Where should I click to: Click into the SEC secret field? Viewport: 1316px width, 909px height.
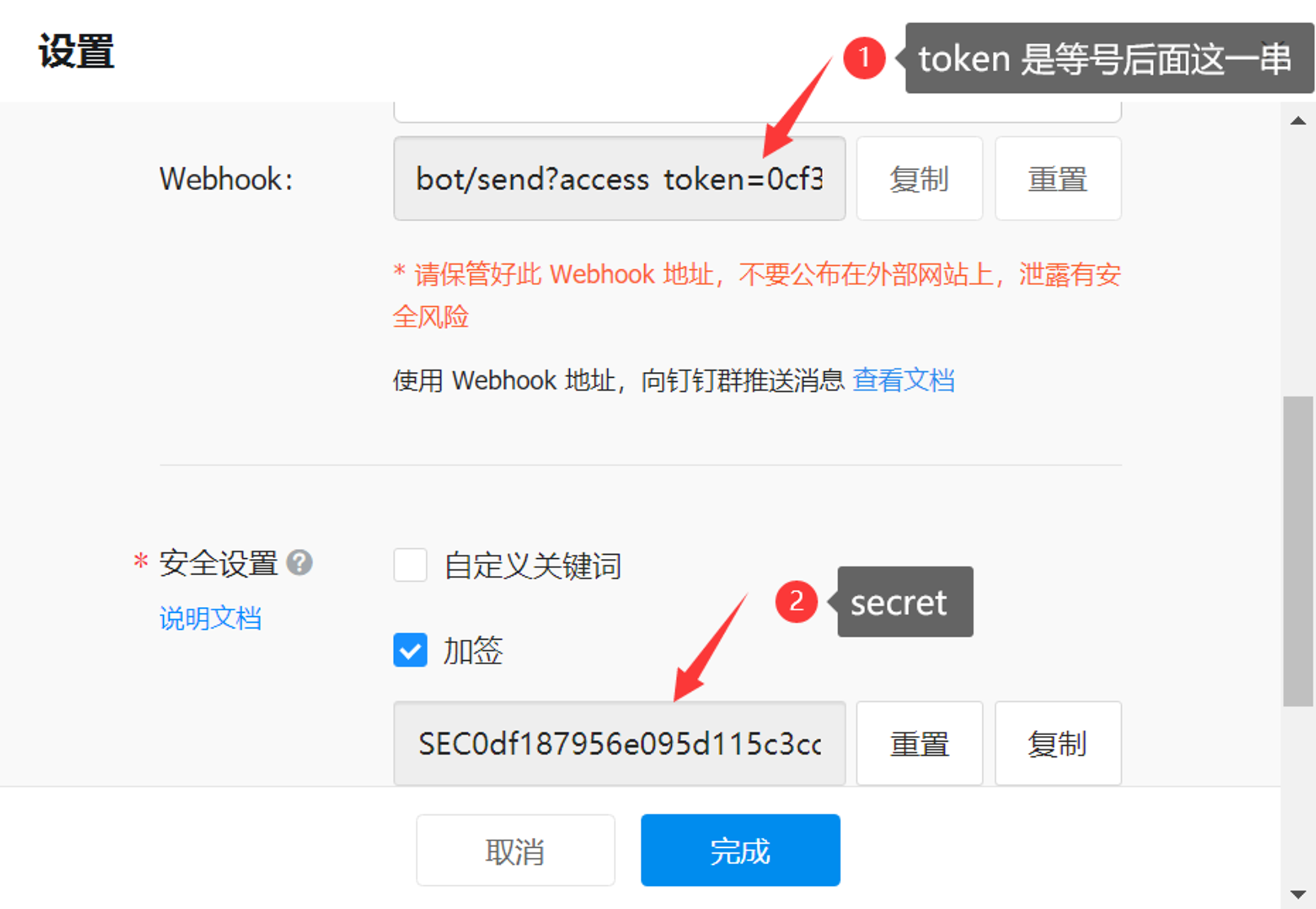pyautogui.click(x=619, y=743)
